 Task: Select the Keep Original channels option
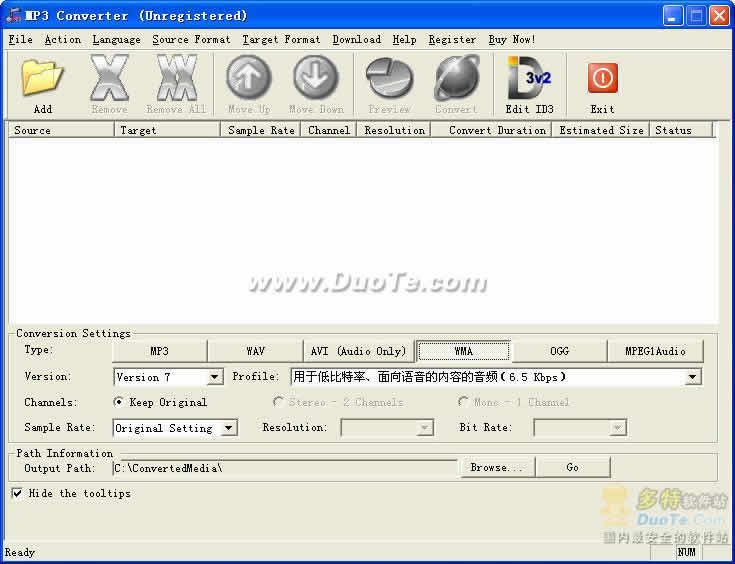click(x=119, y=402)
